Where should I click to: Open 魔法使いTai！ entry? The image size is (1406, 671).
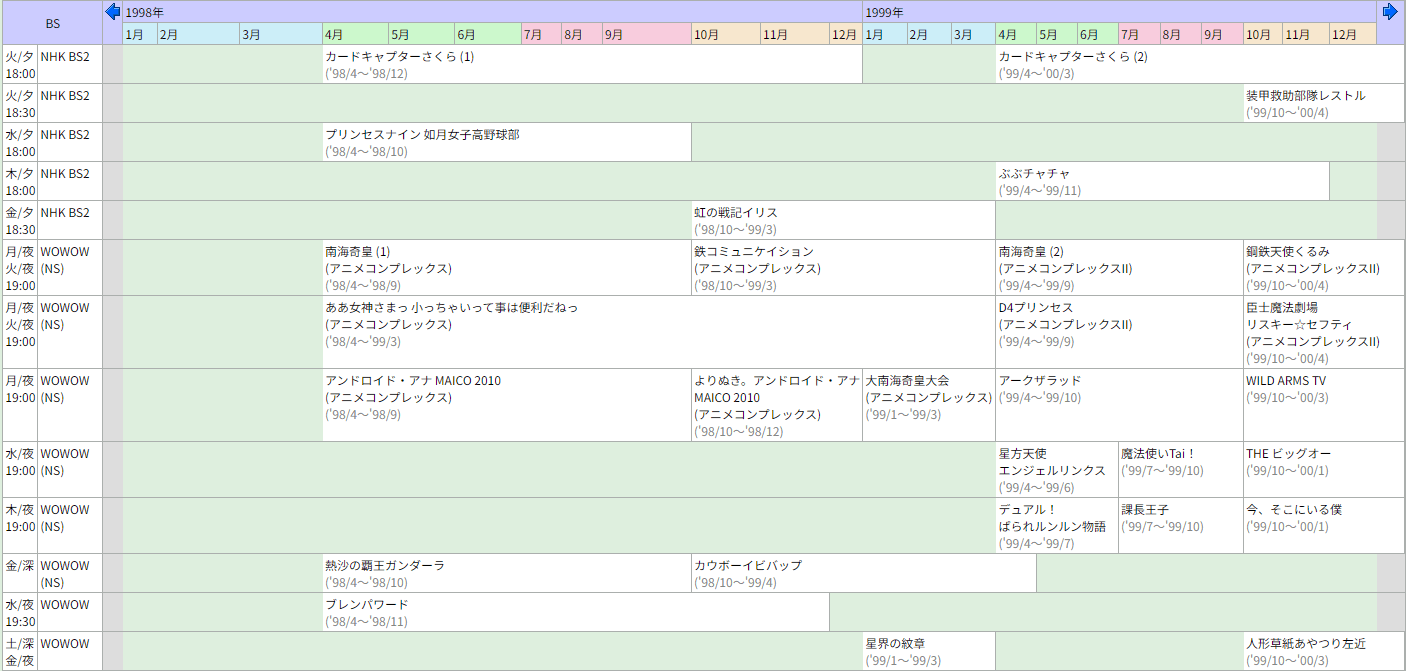click(1158, 454)
